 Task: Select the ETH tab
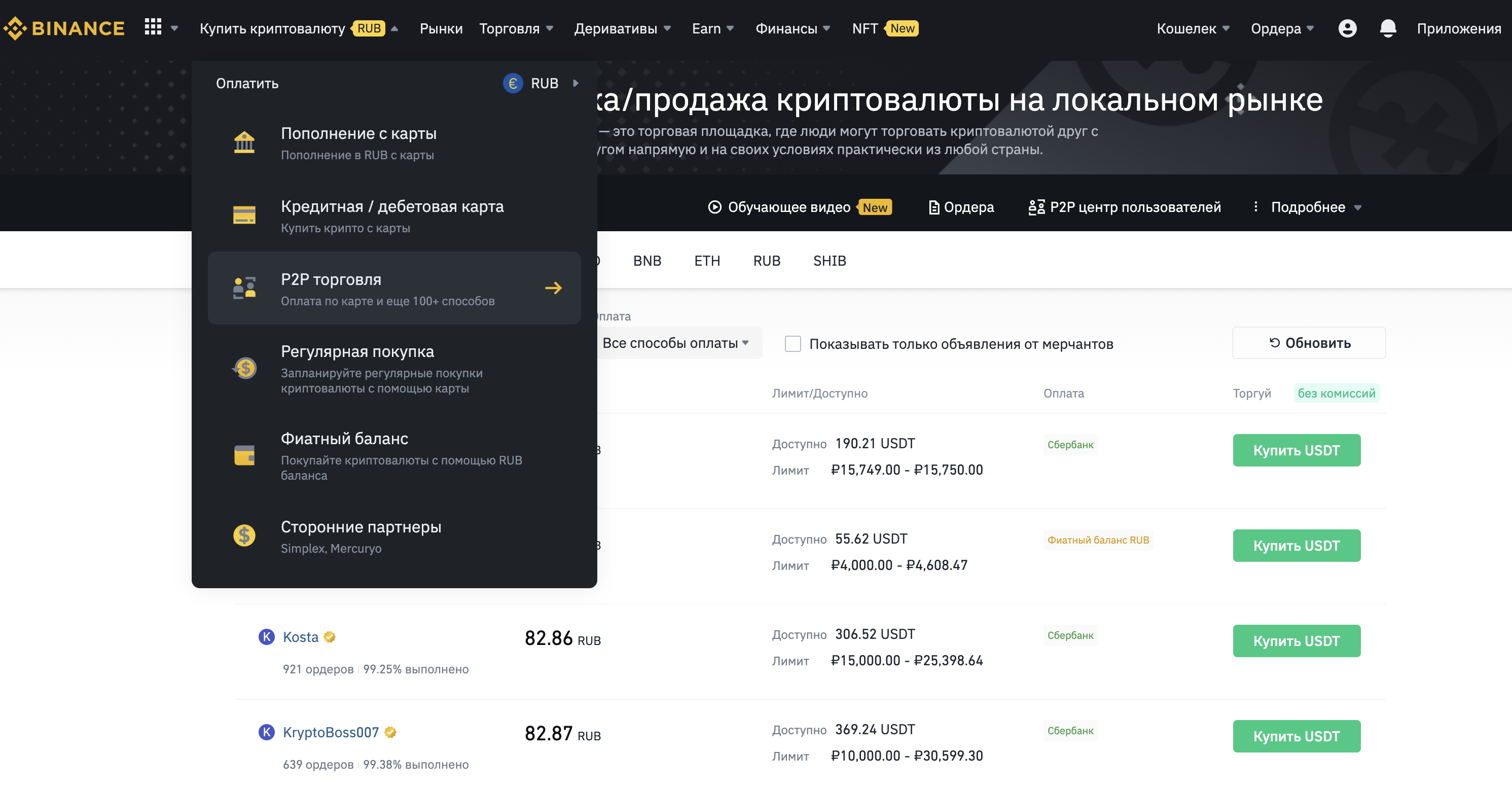click(x=707, y=261)
